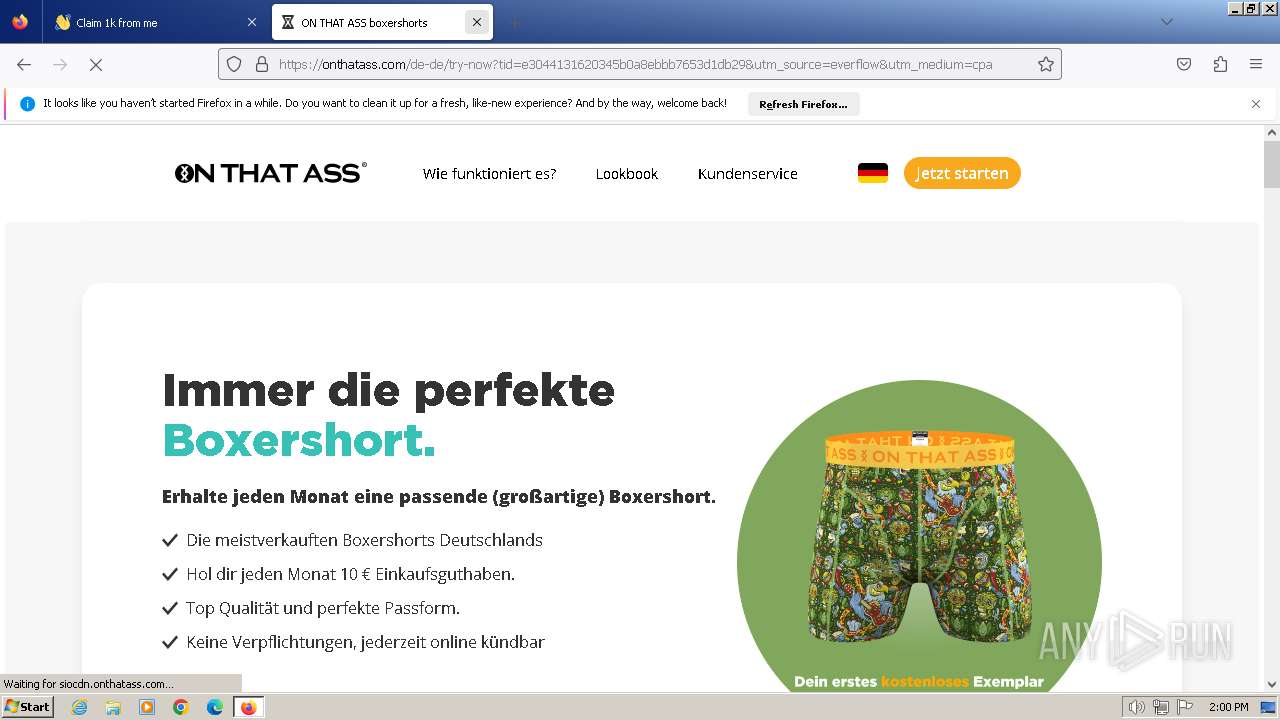Image resolution: width=1280 pixels, height=720 pixels.
Task: Click the network tray icon
Action: click(1160, 707)
